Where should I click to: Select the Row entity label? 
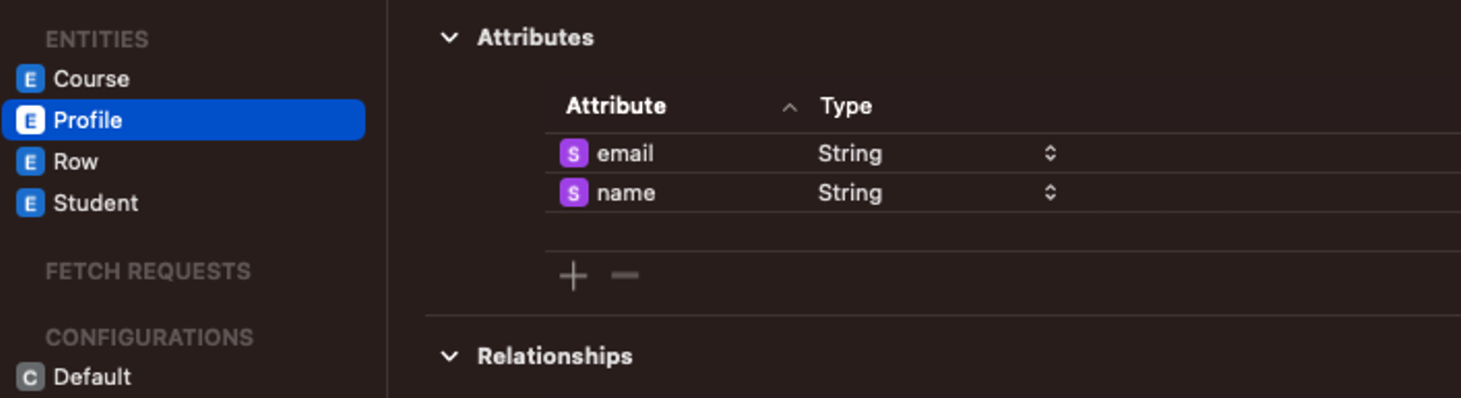click(x=75, y=162)
